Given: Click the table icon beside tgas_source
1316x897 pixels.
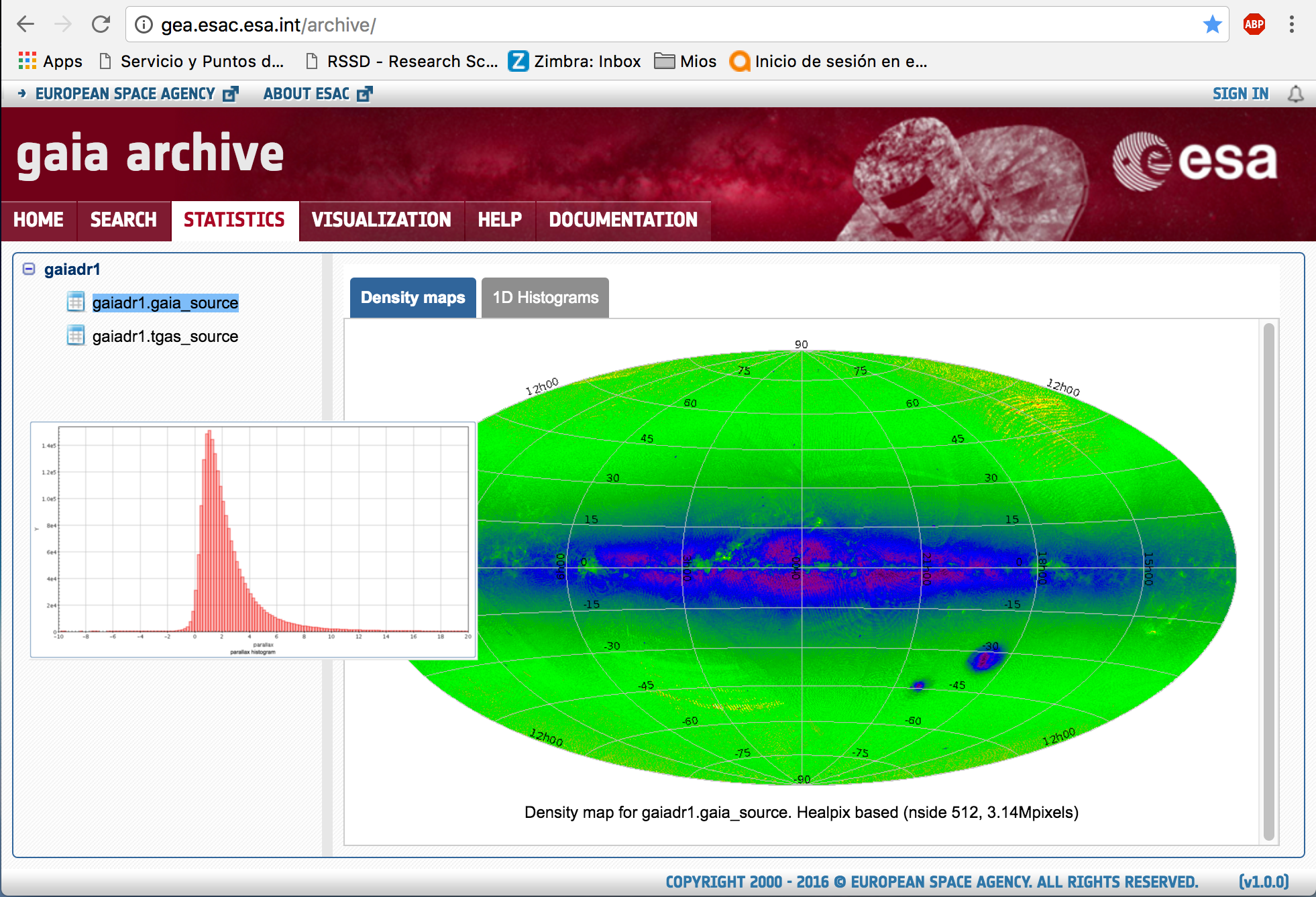Looking at the screenshot, I should coord(76,335).
